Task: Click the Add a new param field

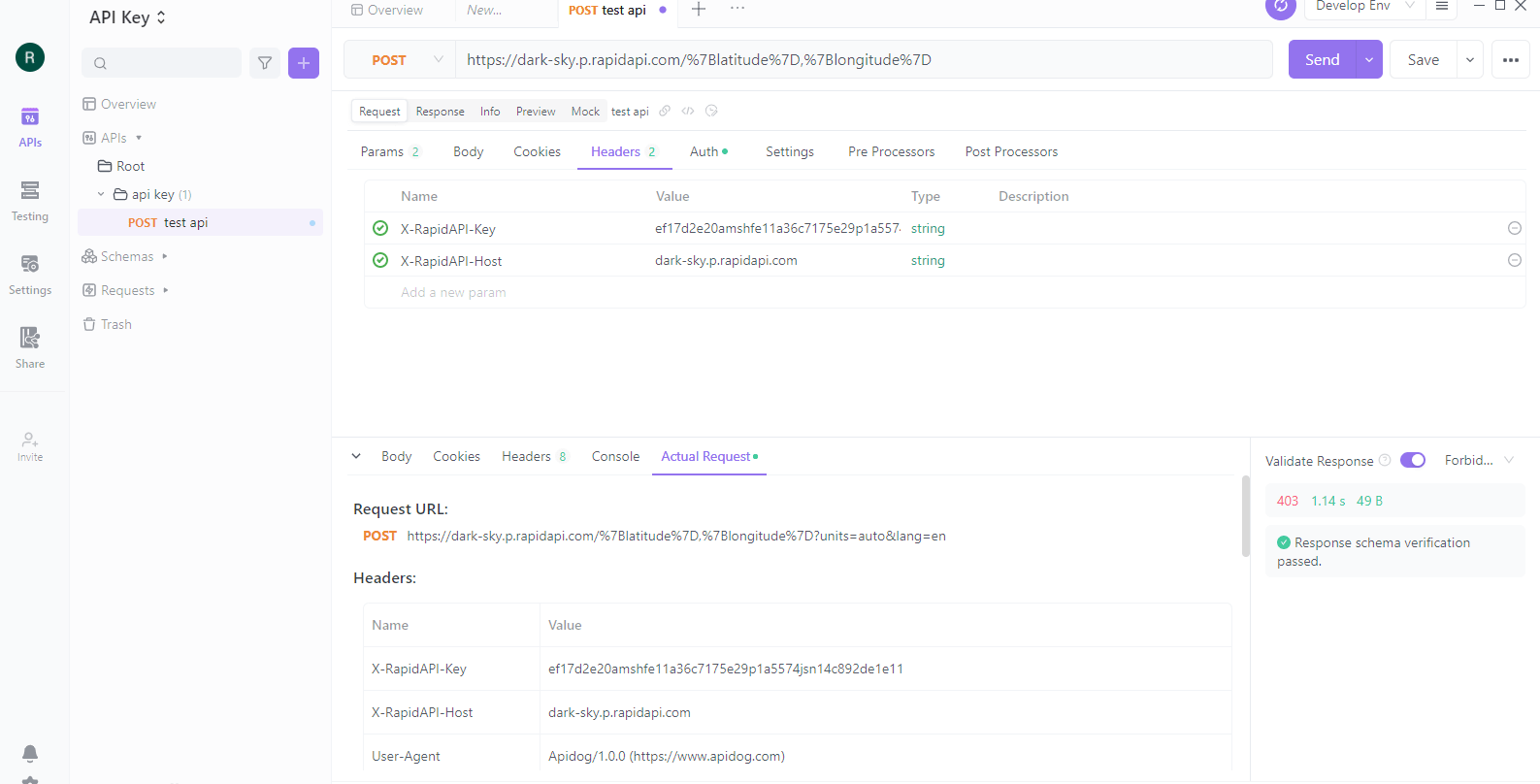Action: tap(453, 292)
